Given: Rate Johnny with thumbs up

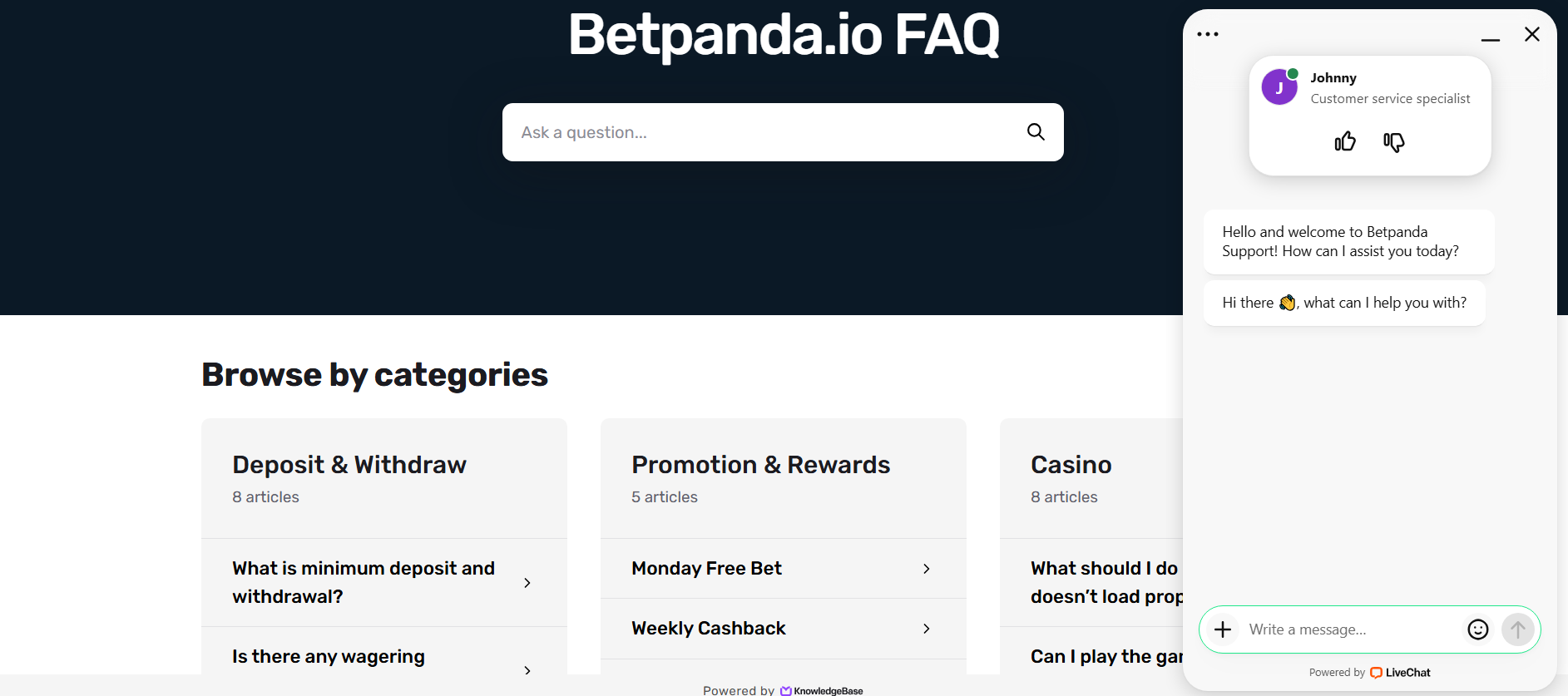Looking at the screenshot, I should point(1345,142).
